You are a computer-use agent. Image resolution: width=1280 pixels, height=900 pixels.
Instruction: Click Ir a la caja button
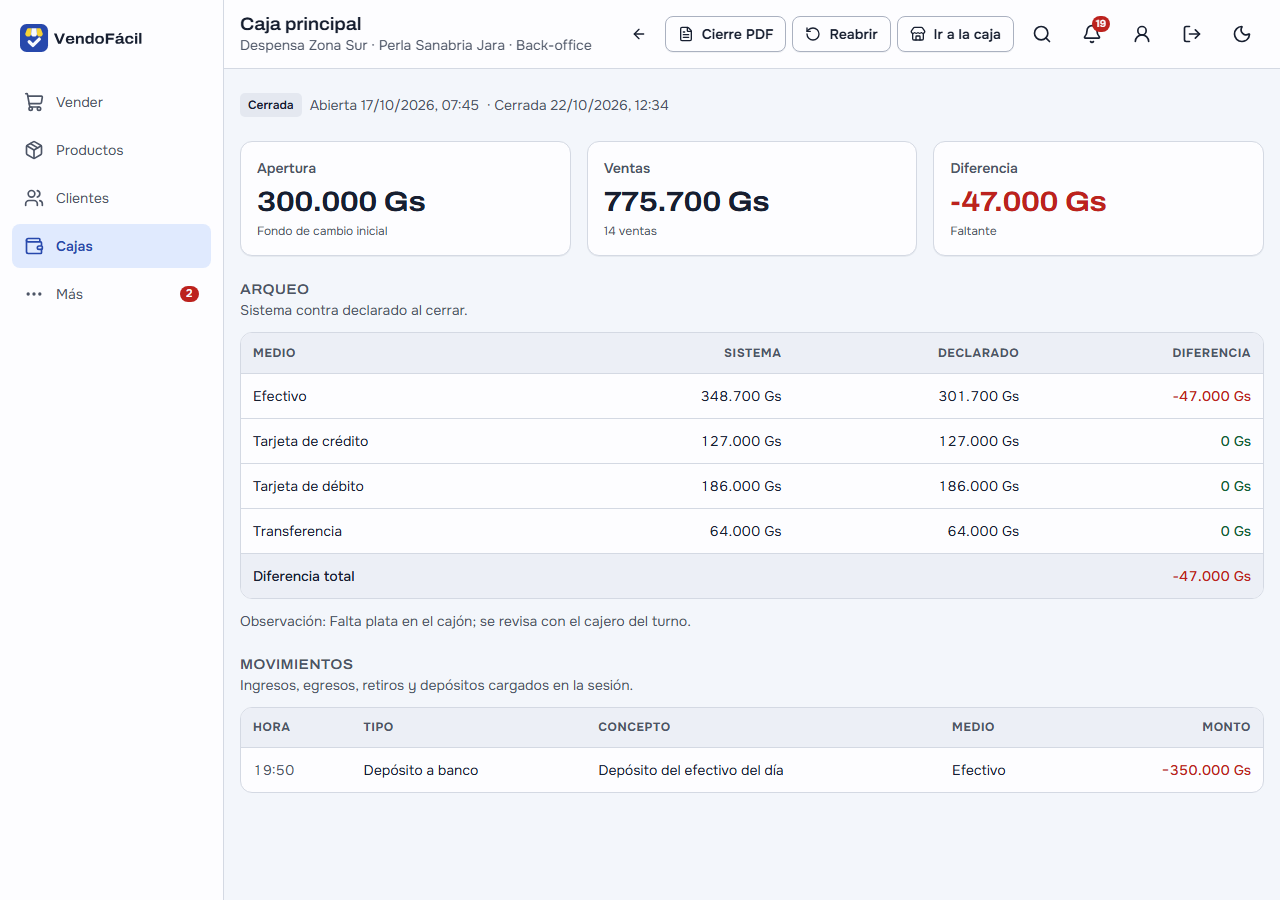955,34
